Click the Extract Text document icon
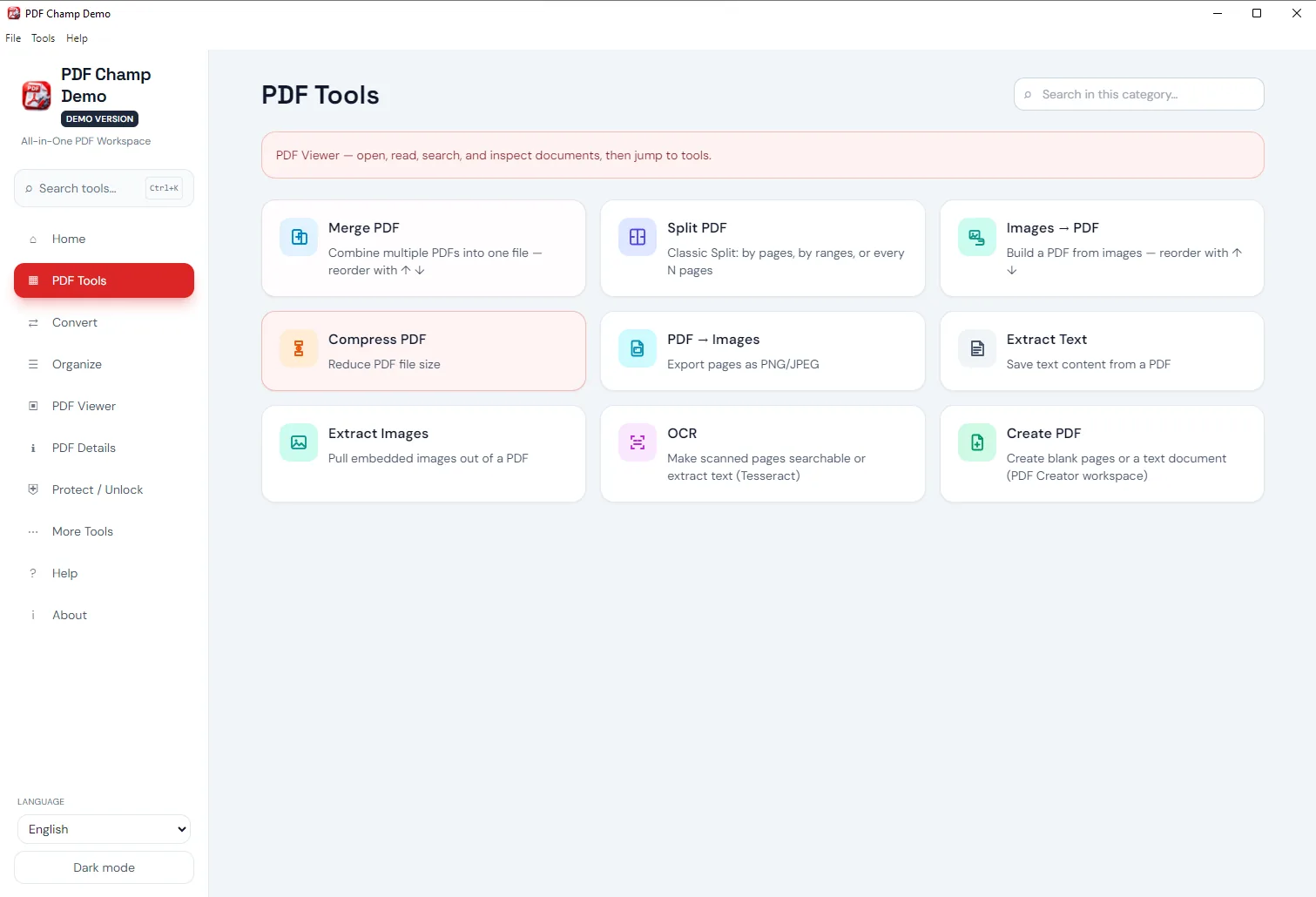Screen dimensions: 1316x897 point(977,348)
